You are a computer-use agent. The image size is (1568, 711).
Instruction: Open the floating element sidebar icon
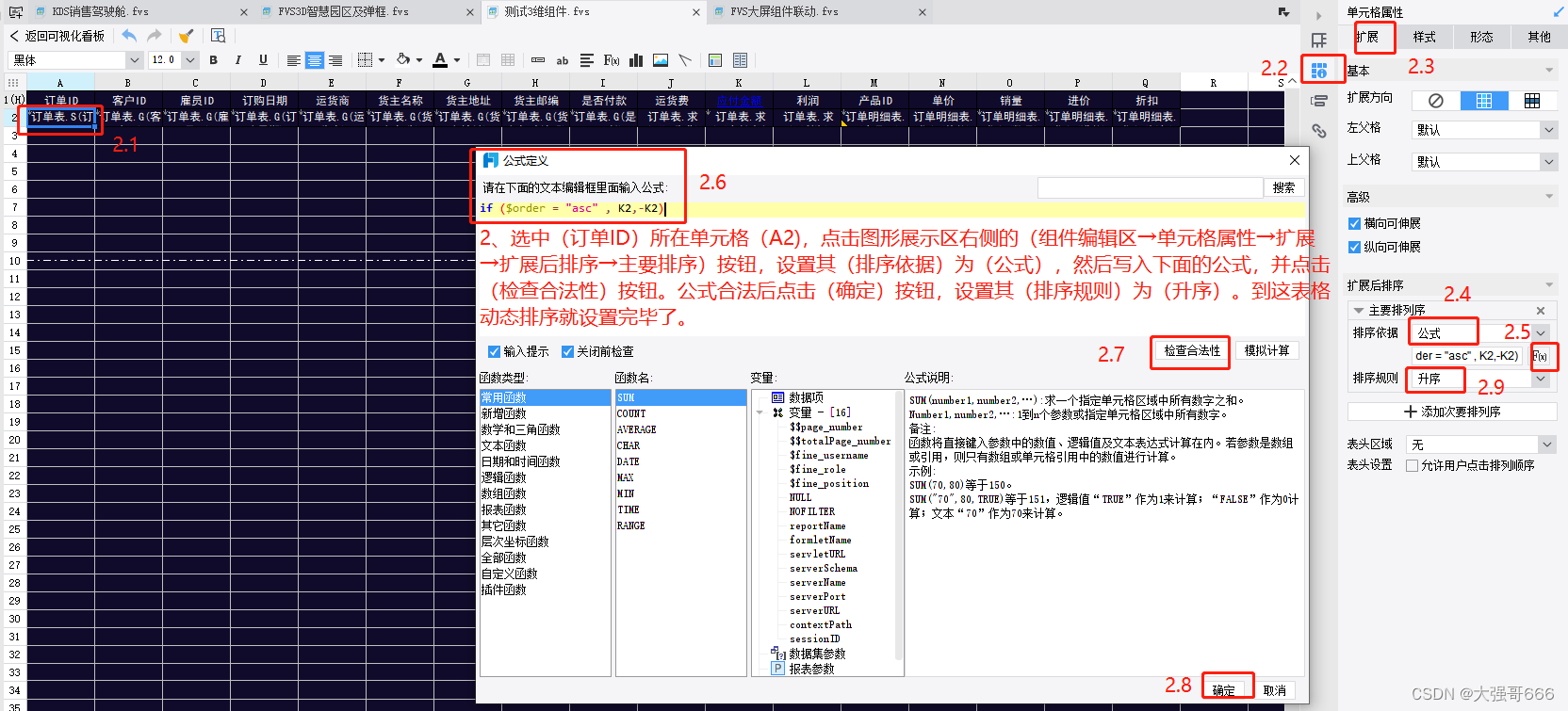(x=1319, y=101)
